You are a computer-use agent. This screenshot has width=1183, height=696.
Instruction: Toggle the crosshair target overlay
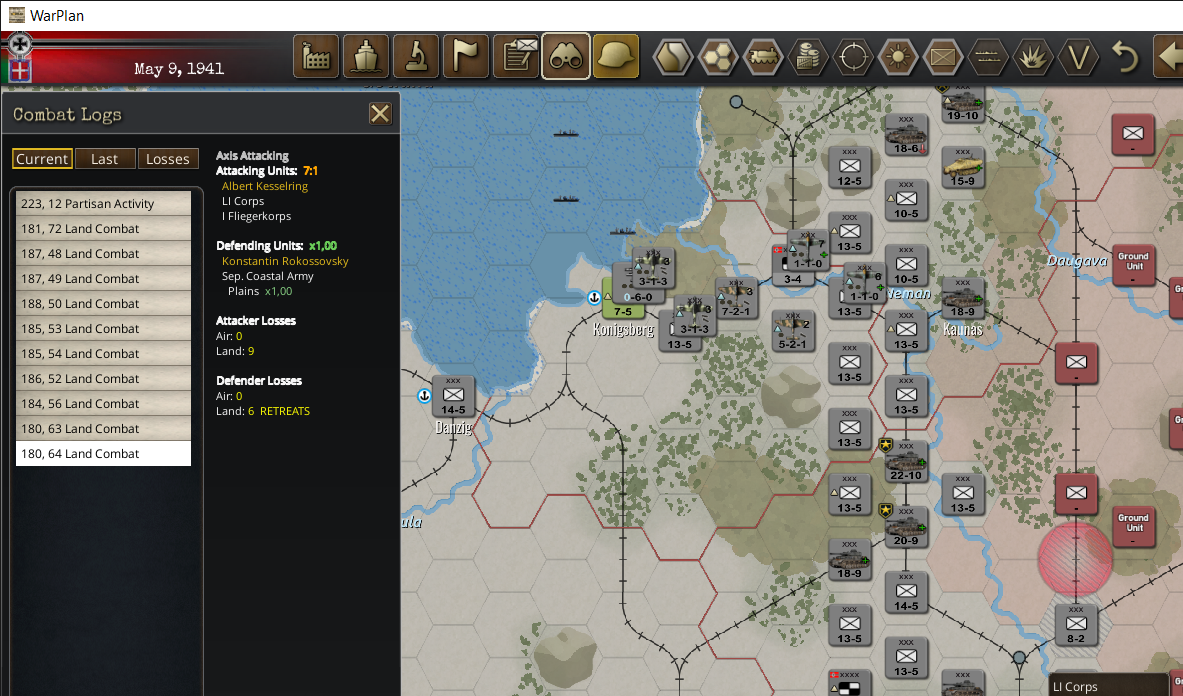853,57
